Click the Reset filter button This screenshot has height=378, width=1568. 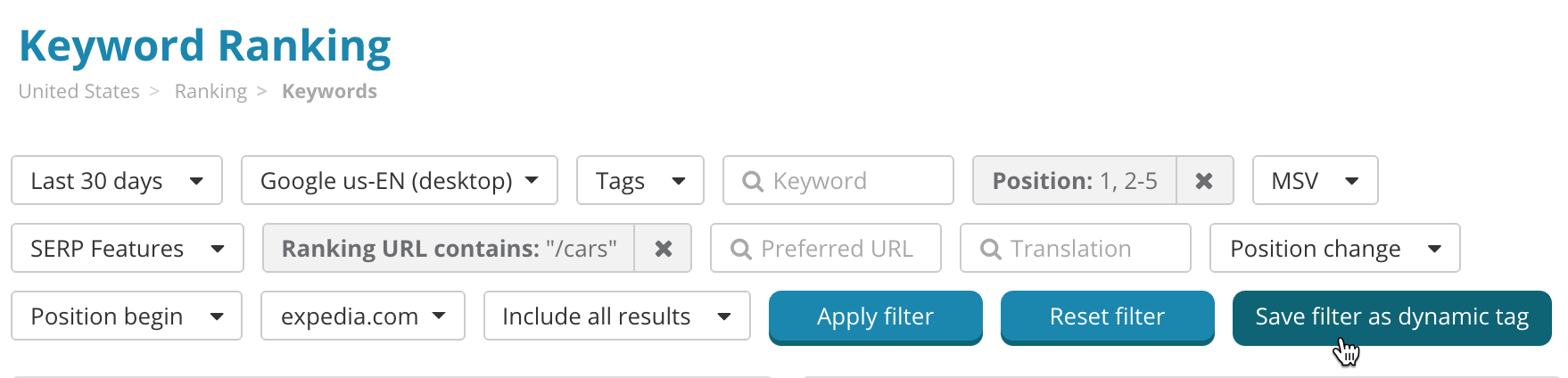pos(1107,316)
